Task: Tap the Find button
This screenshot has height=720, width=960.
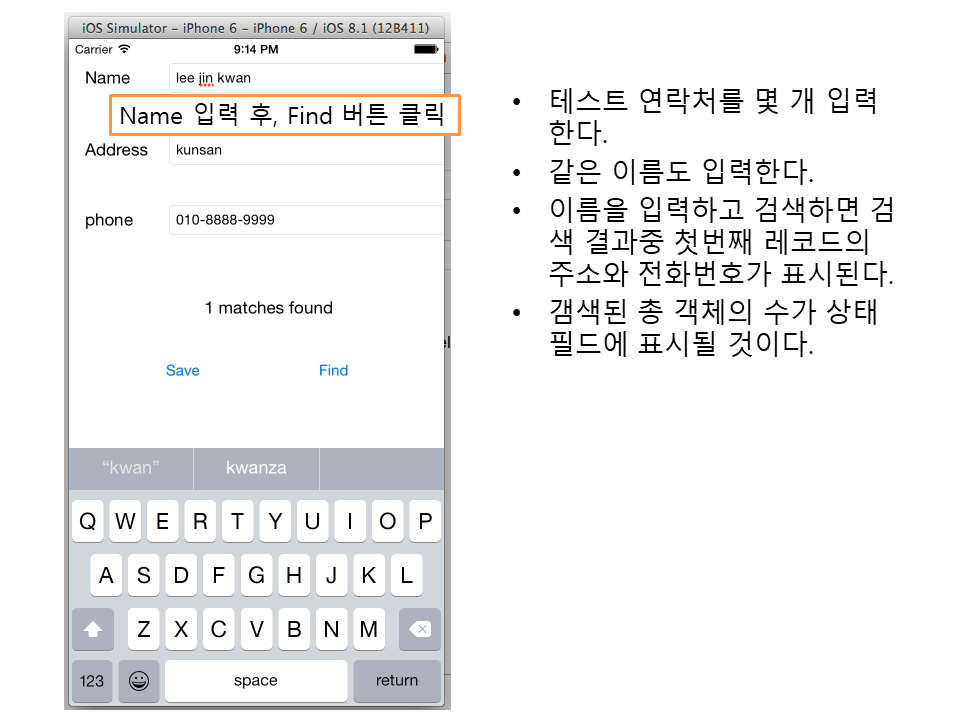Action: tap(333, 370)
